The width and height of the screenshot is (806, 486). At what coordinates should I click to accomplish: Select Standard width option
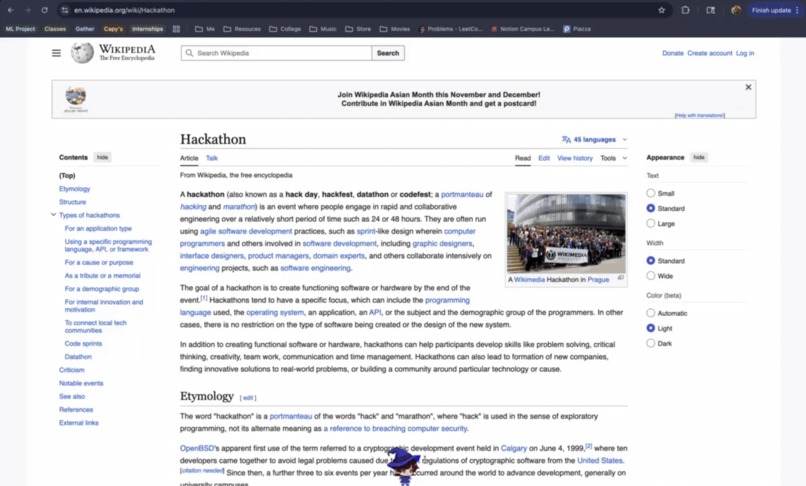click(x=650, y=261)
